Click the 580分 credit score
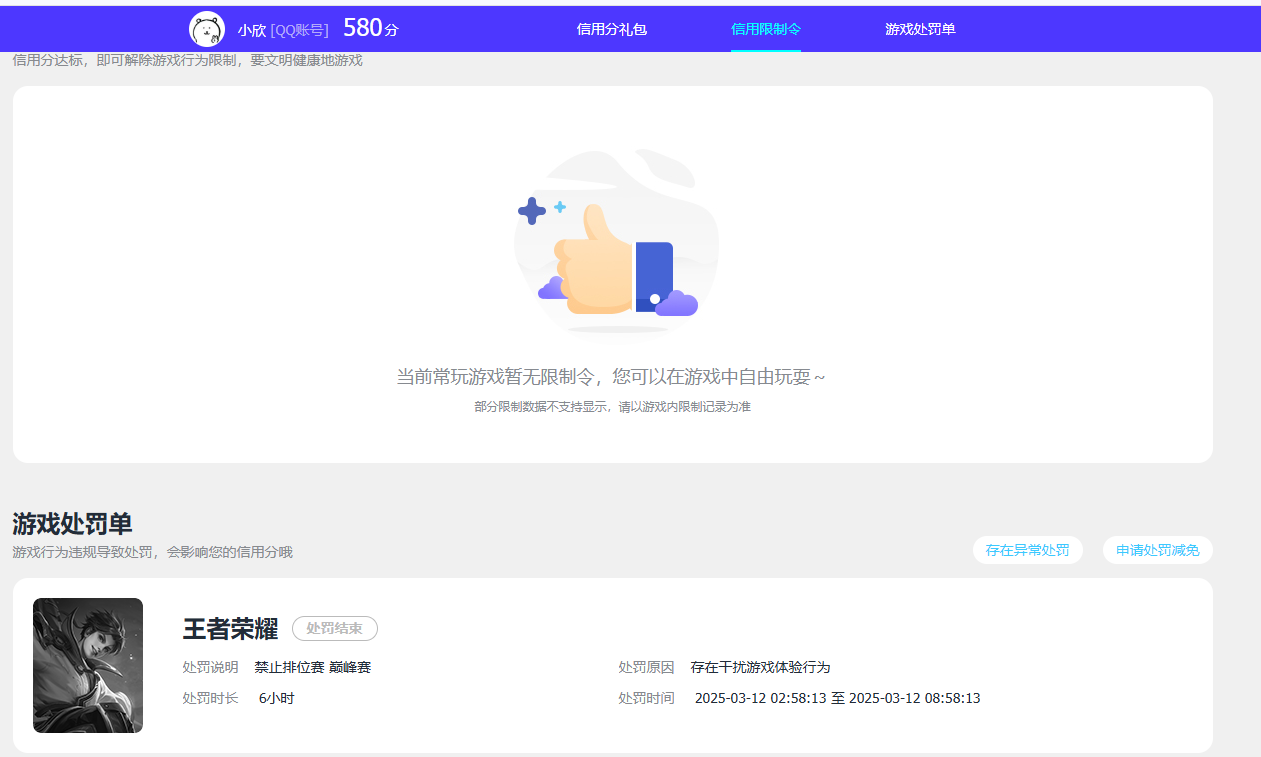1261x757 pixels. point(371,28)
